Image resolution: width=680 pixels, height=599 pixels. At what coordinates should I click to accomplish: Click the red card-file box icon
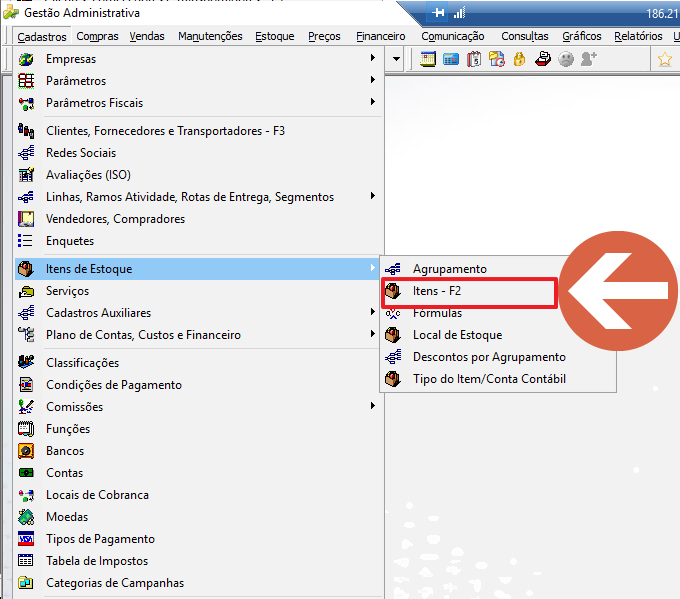(543, 59)
